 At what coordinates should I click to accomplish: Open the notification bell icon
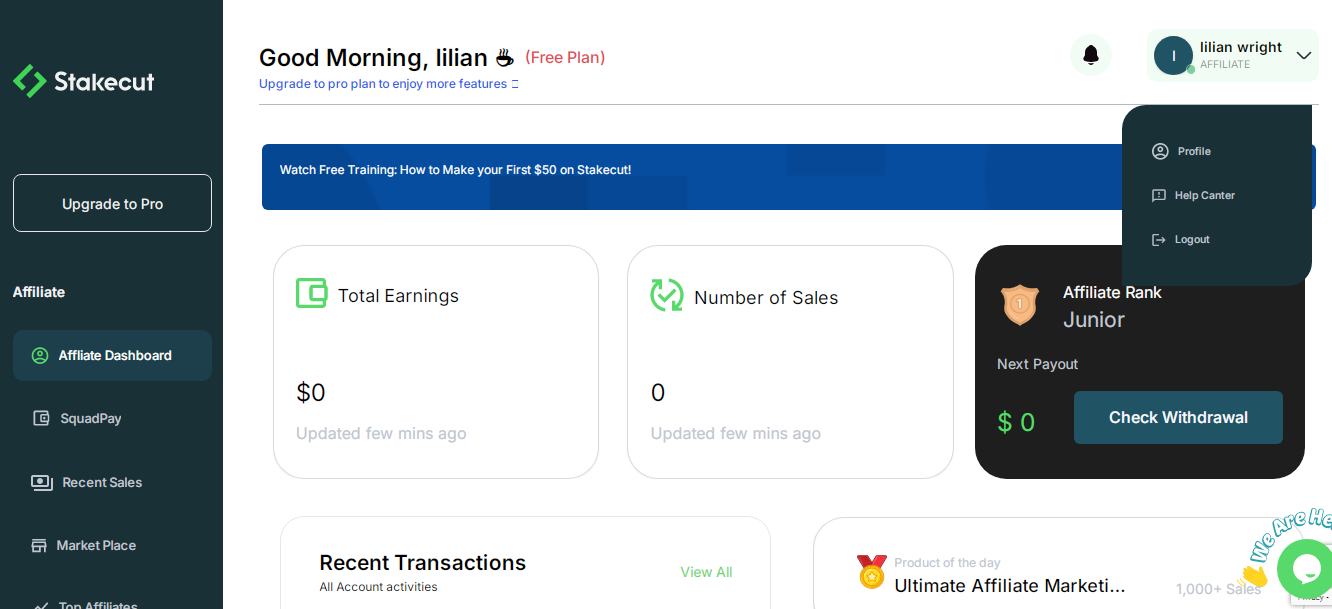1091,55
